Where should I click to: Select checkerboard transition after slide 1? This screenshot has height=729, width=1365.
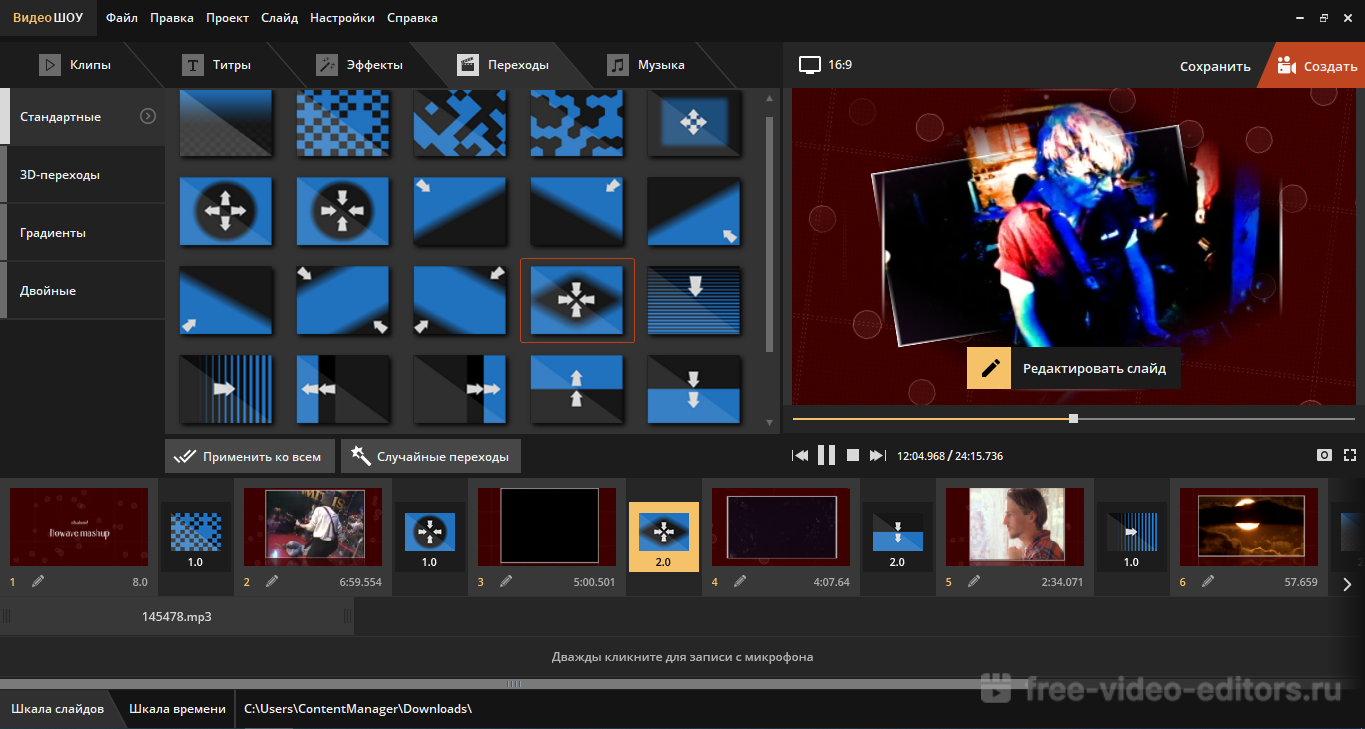pyautogui.click(x=196, y=537)
